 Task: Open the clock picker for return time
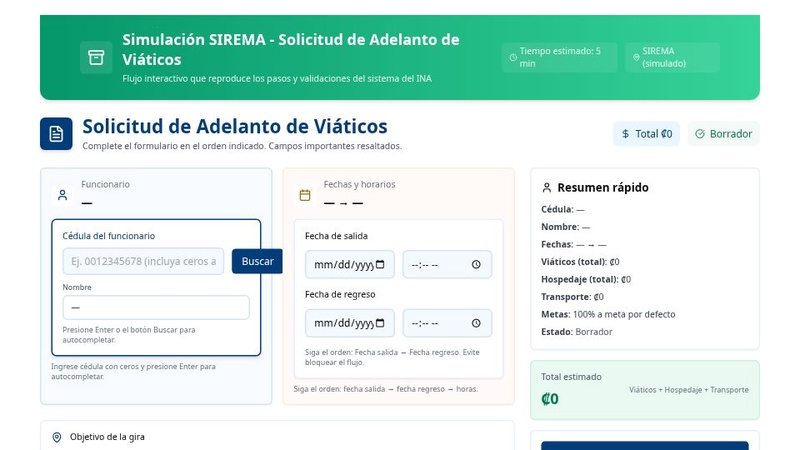pos(476,323)
